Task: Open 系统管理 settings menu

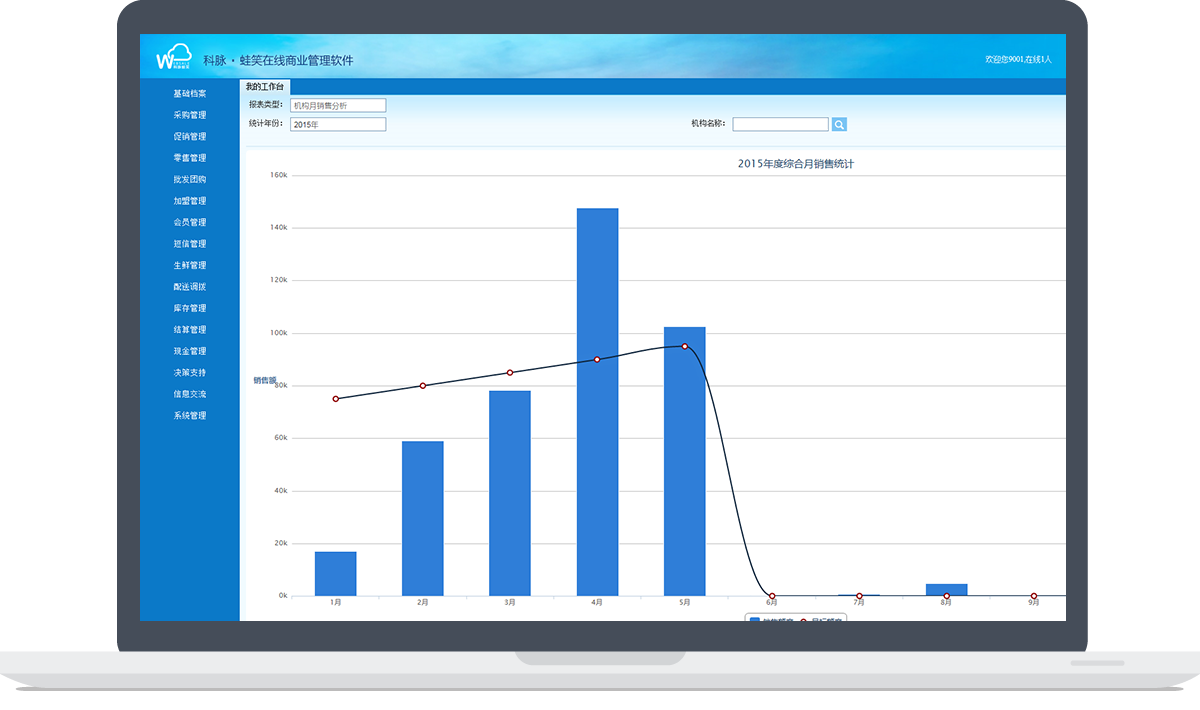Action: [189, 415]
